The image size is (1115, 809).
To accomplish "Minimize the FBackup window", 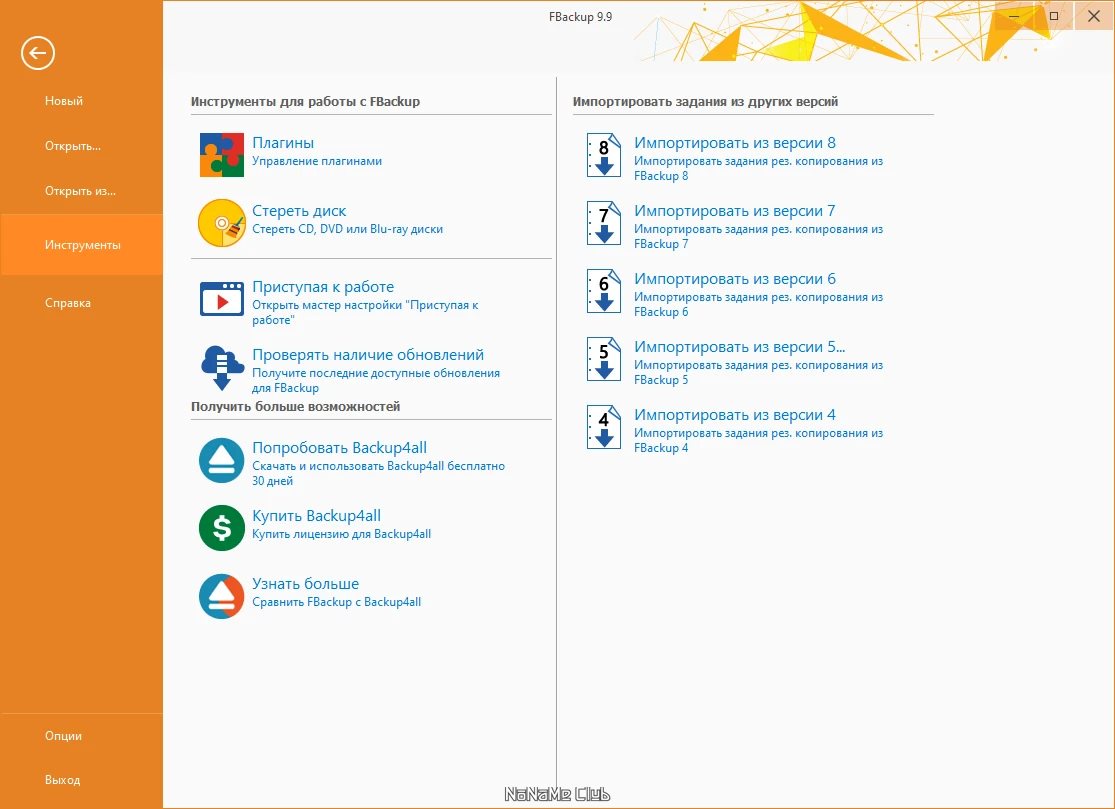I will pos(1015,16).
